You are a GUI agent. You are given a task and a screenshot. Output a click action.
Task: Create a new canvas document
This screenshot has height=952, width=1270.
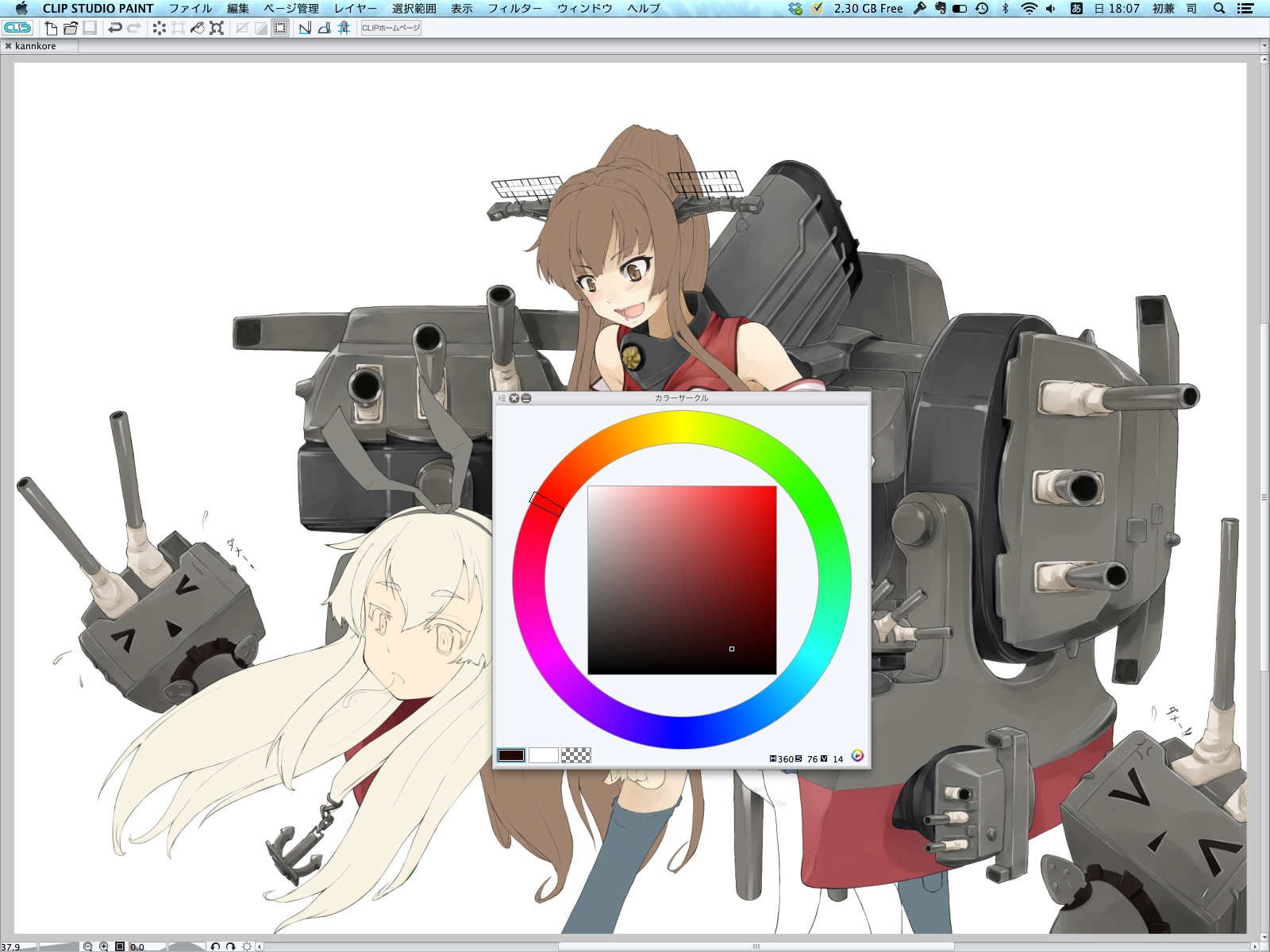[x=51, y=28]
